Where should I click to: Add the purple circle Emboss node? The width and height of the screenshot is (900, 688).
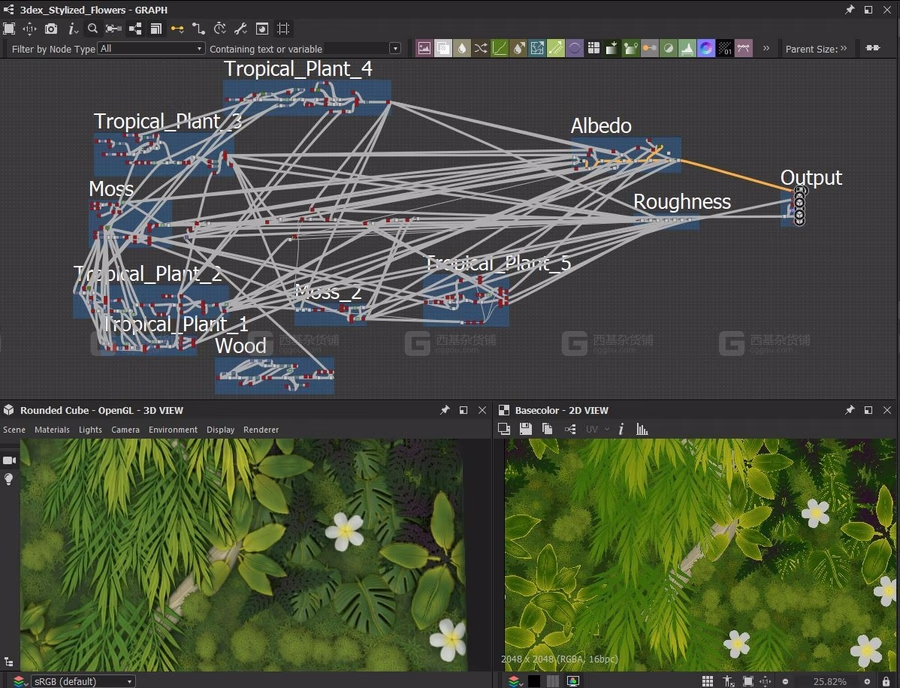click(575, 48)
